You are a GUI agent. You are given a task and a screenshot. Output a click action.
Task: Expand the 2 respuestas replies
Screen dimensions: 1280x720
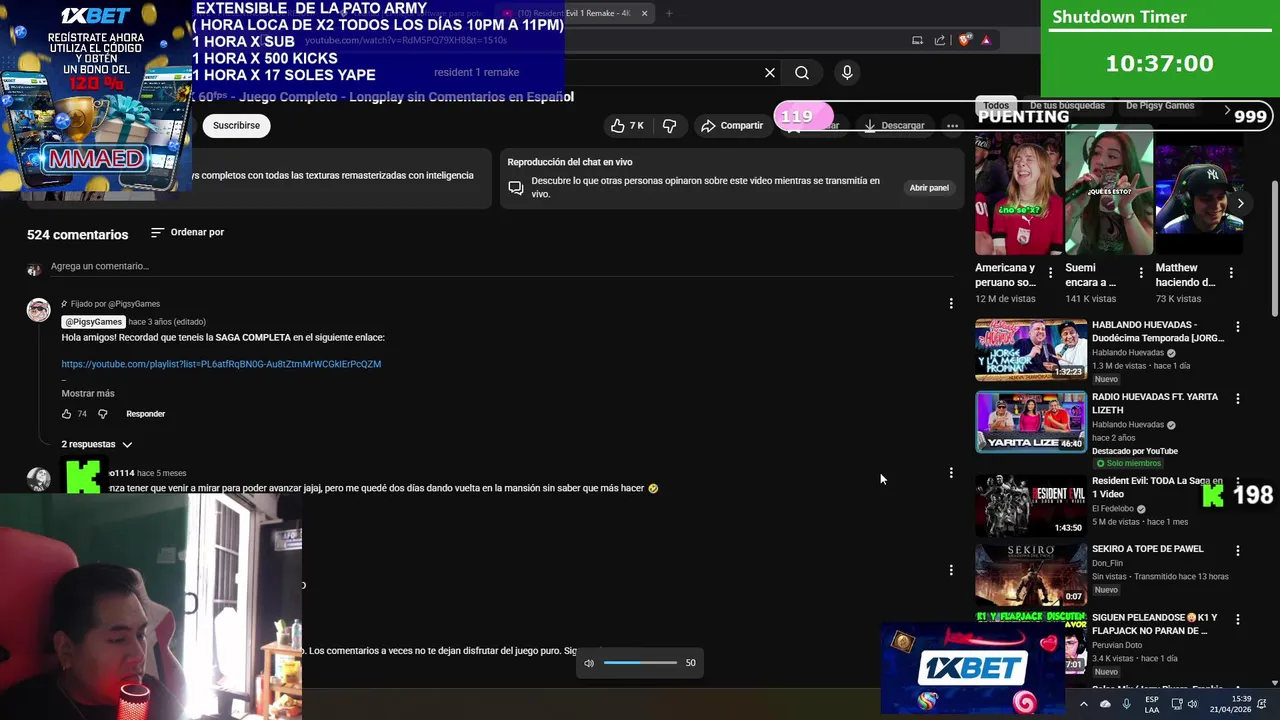[97, 444]
